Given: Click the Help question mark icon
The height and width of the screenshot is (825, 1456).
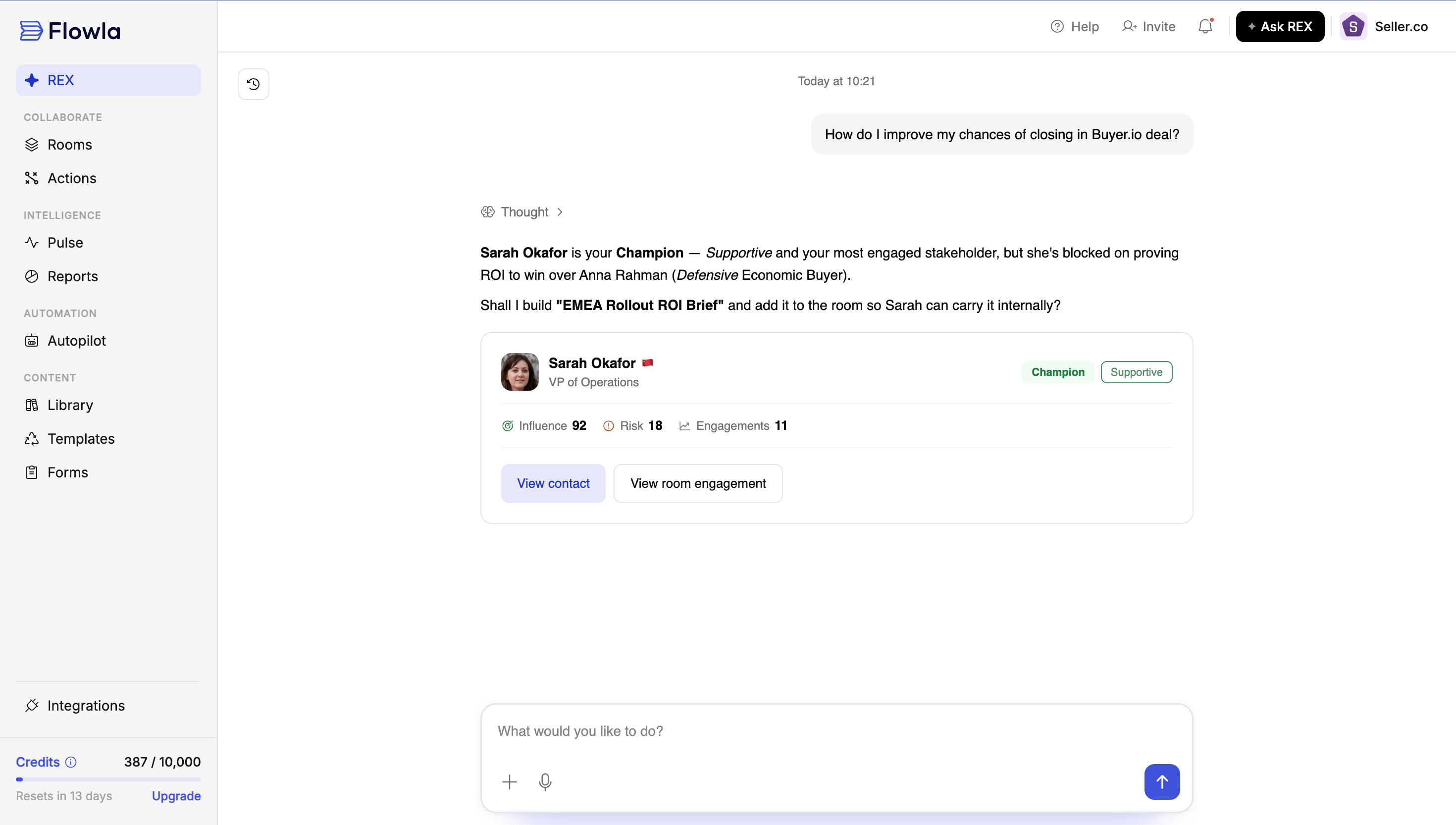Looking at the screenshot, I should 1057,27.
